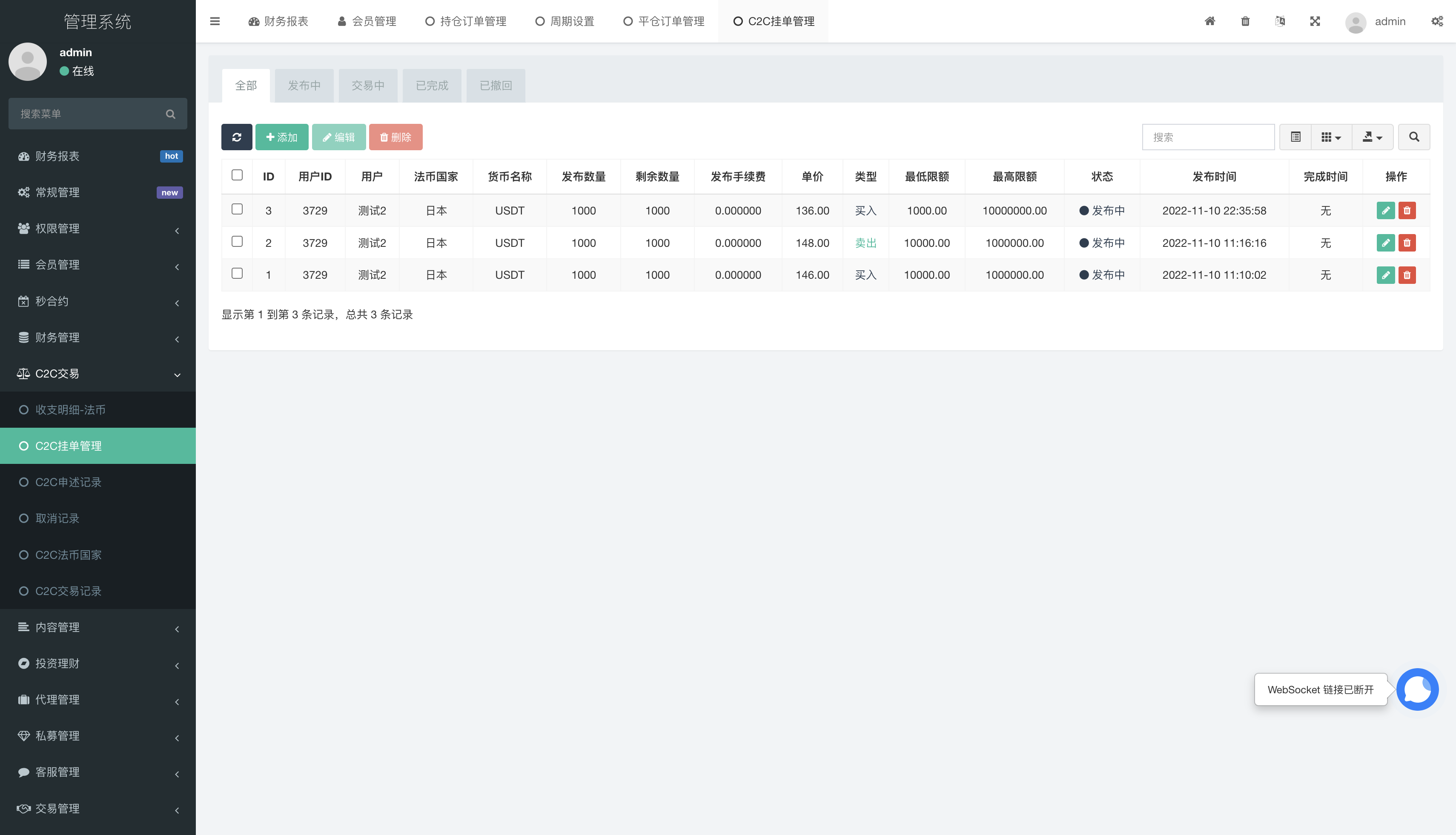The height and width of the screenshot is (835, 1456).
Task: Check the checkbox for order ID 3
Action: tap(237, 209)
